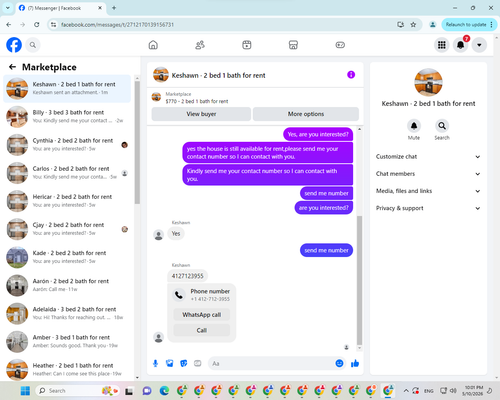Screen dimensions: 500x400
Task: Open Billy - 3 bed 3 bath conversation
Action: point(67,116)
